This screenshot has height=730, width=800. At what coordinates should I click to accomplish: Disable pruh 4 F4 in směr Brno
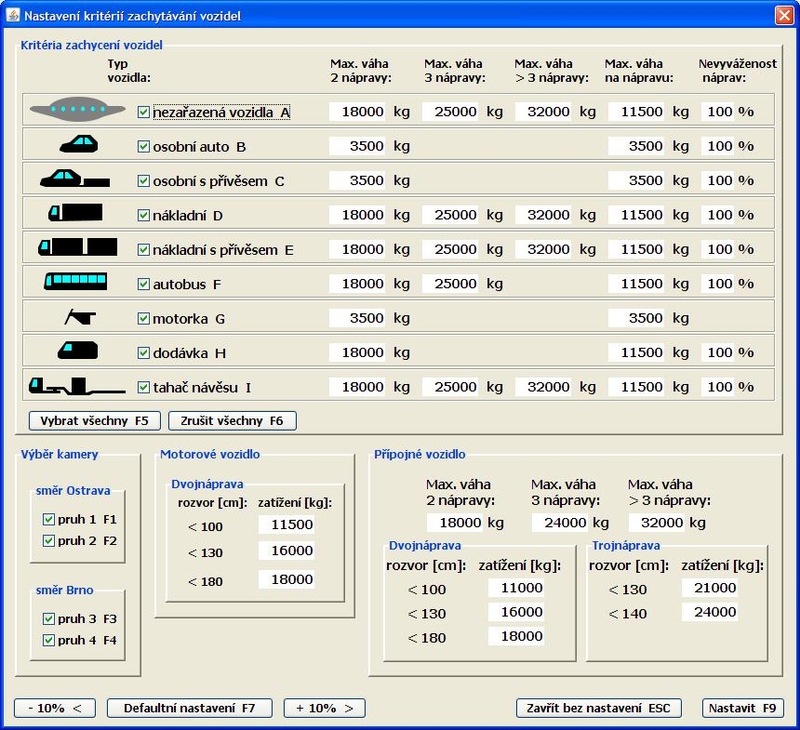click(x=49, y=640)
